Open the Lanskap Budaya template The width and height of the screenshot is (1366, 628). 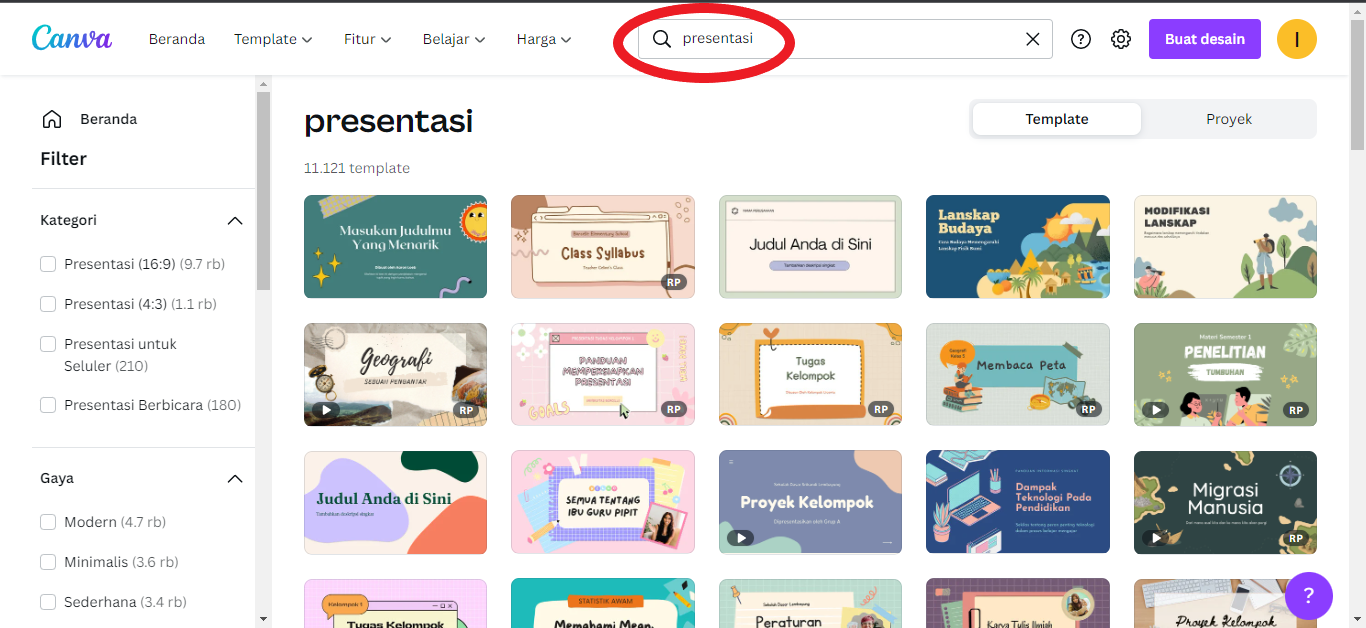point(1018,247)
